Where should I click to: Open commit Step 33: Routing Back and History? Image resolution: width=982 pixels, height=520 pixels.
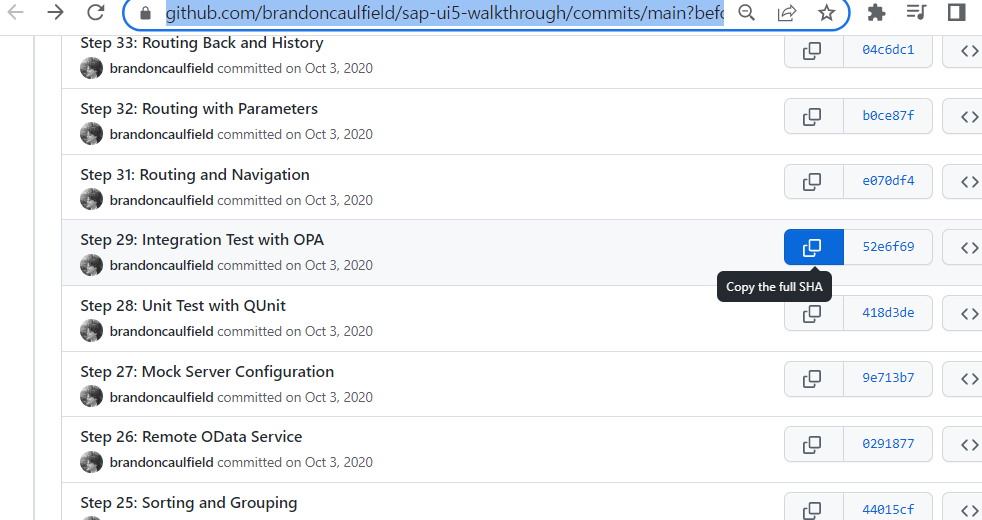click(x=202, y=43)
